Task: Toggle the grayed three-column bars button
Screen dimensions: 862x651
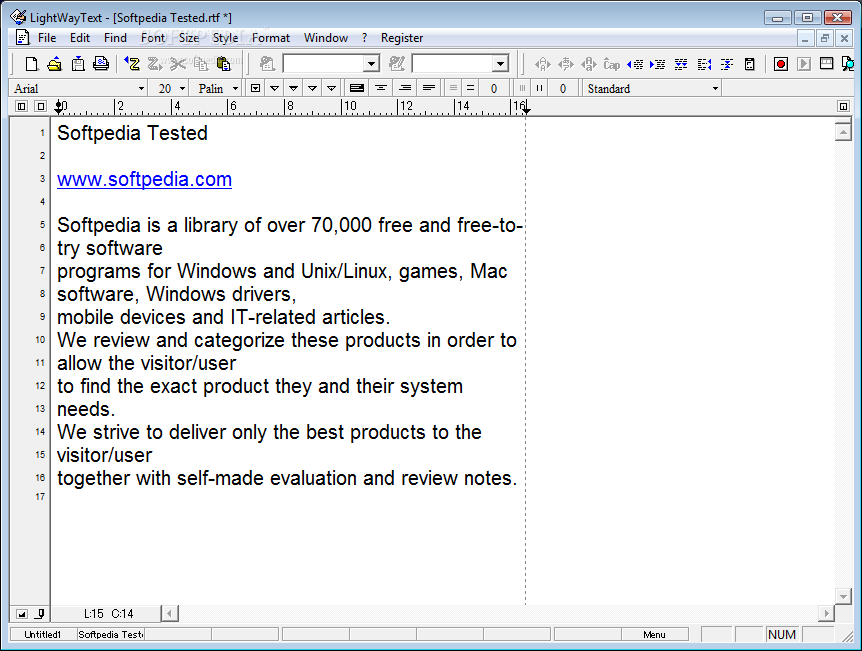Action: [x=522, y=88]
